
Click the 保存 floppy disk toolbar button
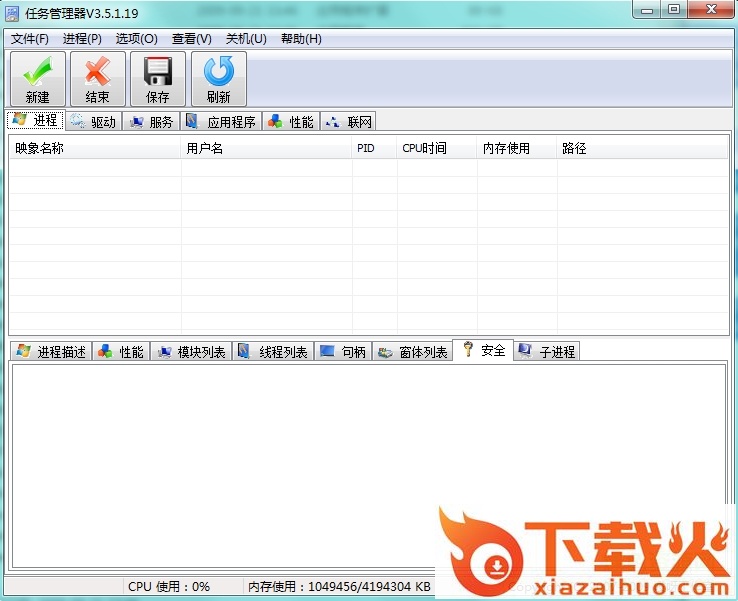click(158, 79)
